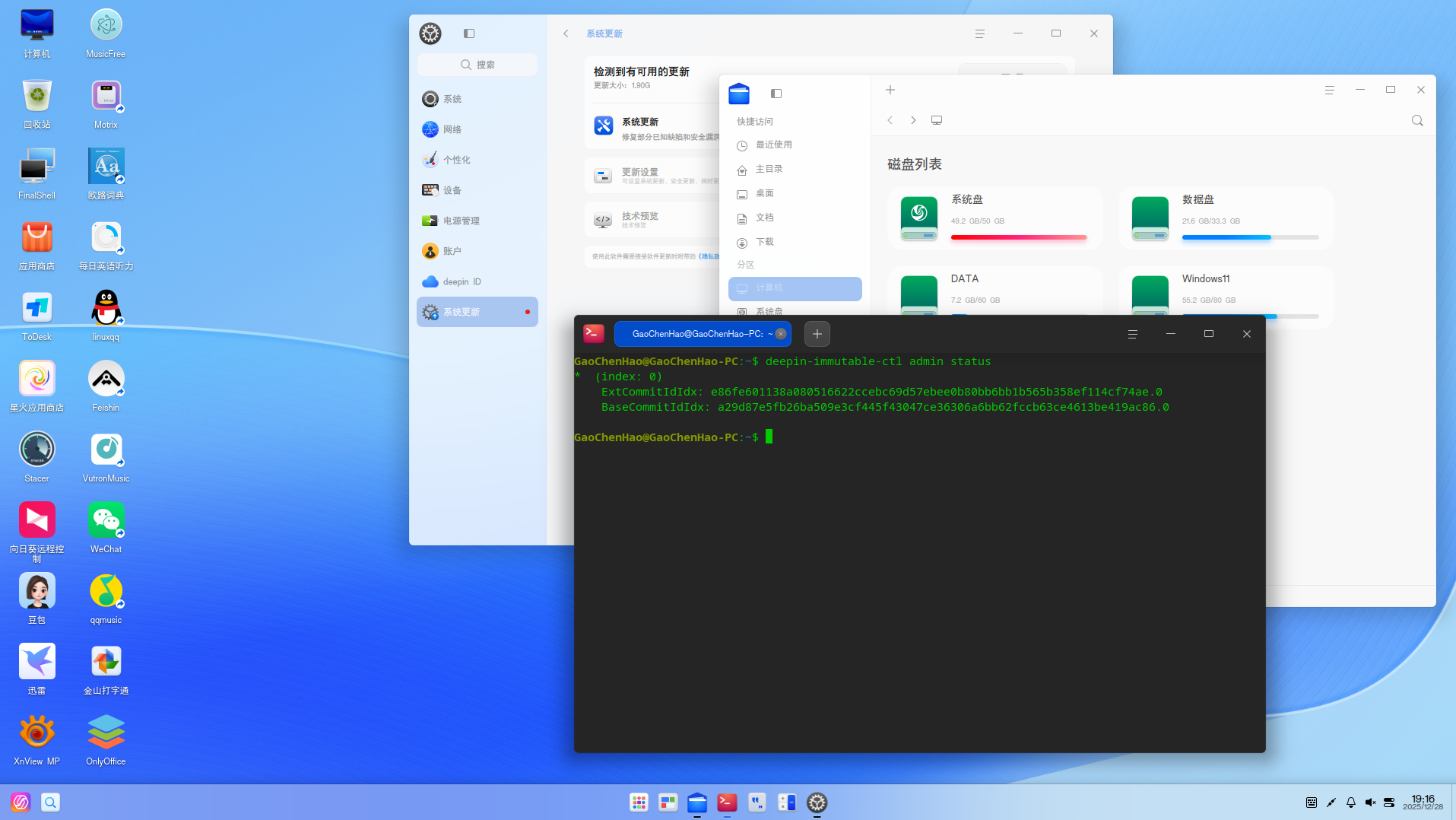Open 下载 in file manager sidebar
Viewport: 1456px width, 820px height.
pyautogui.click(x=795, y=242)
